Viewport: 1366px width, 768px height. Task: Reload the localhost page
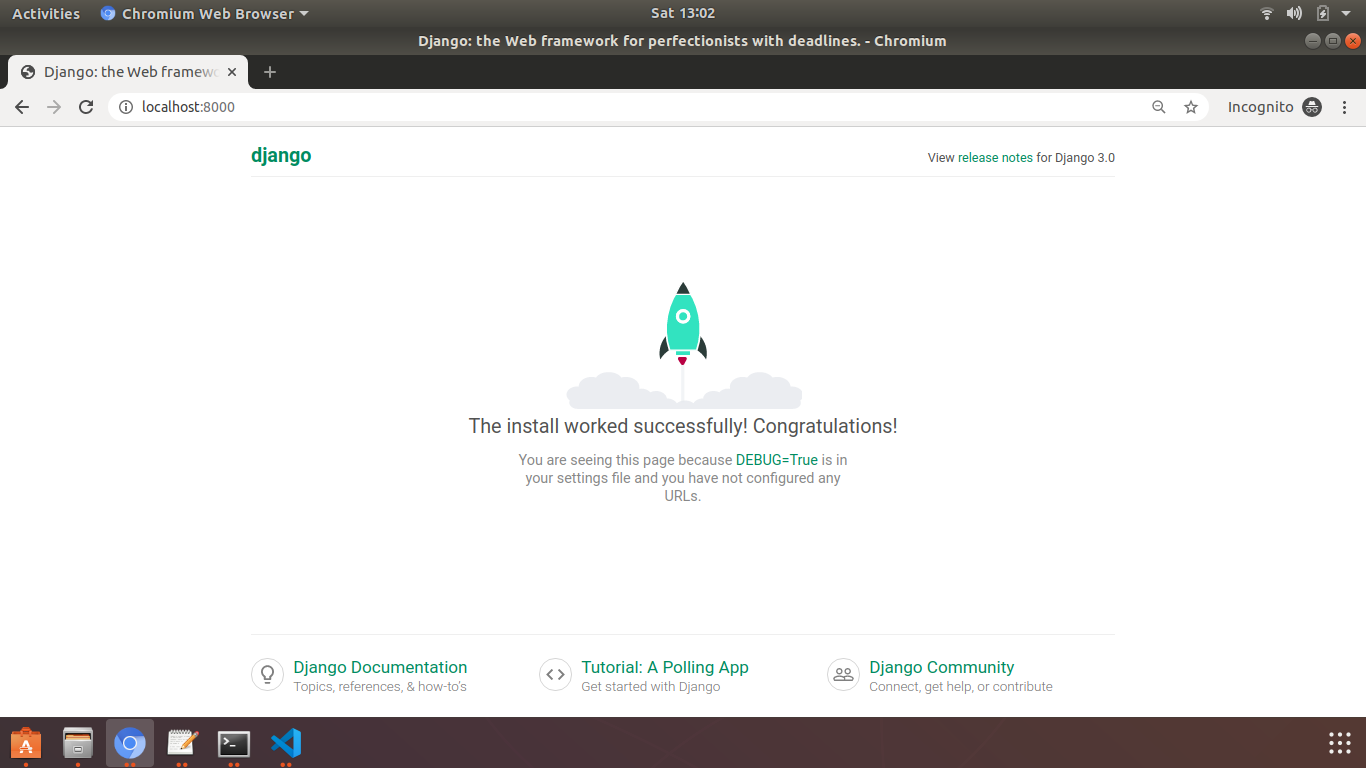86,107
